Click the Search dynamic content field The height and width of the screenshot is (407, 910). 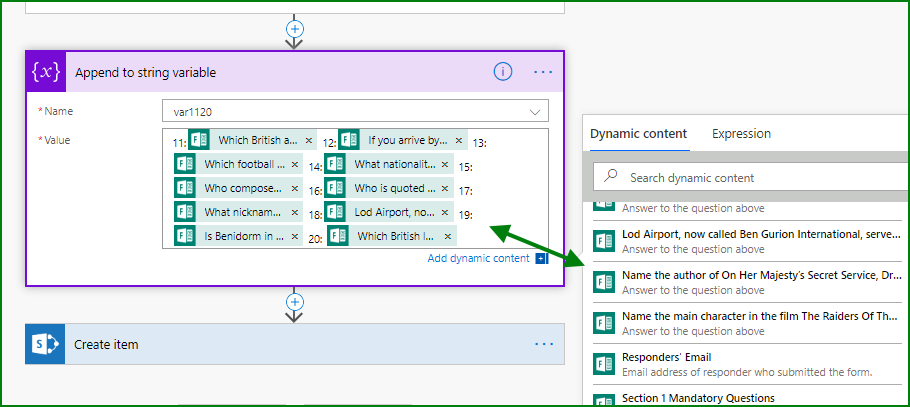pos(752,177)
